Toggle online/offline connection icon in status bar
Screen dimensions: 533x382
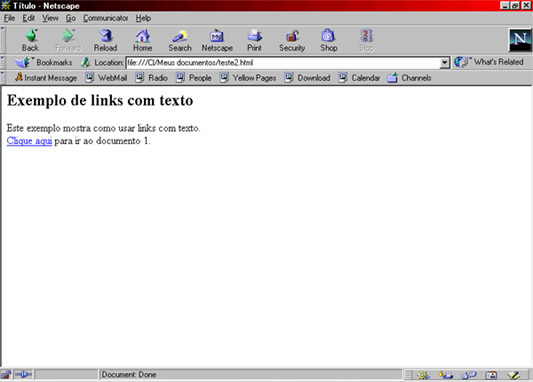tap(23, 375)
